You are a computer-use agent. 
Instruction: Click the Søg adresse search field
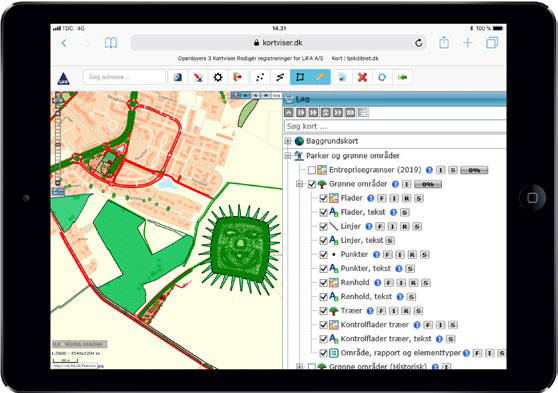(x=124, y=77)
